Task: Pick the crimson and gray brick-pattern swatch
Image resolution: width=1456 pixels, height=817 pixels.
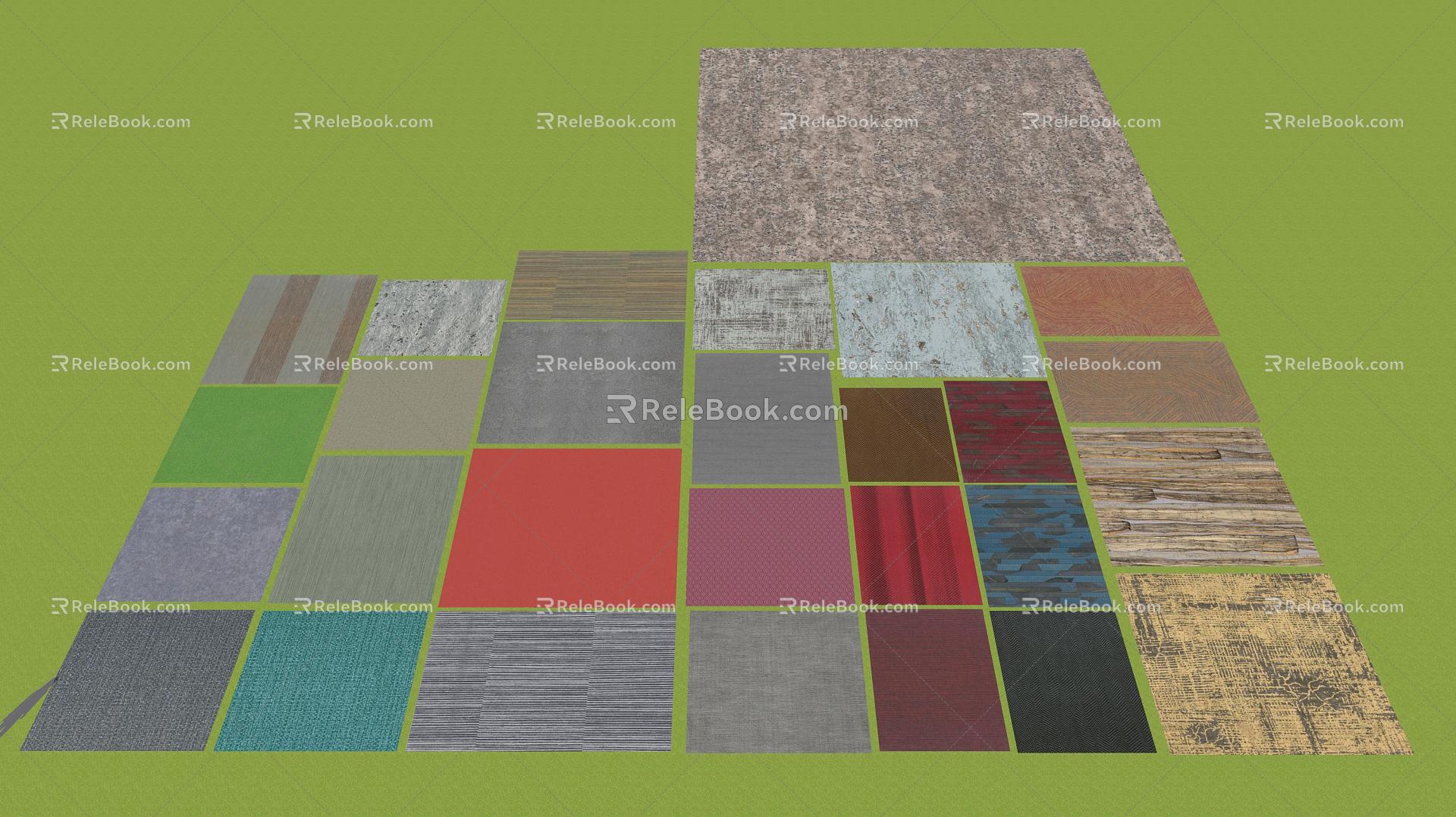Action: [x=1009, y=431]
